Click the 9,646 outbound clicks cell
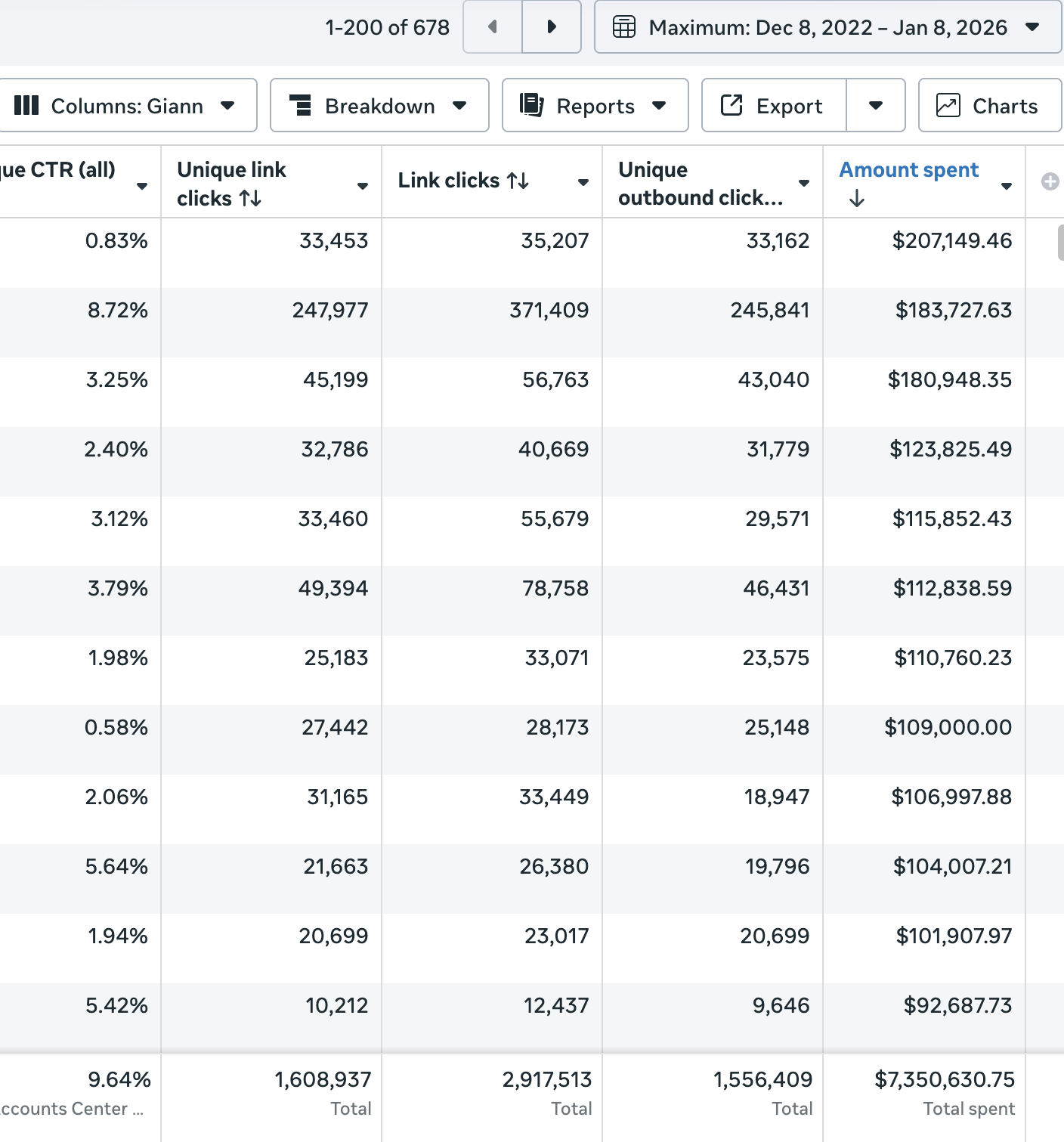 coord(781,1006)
